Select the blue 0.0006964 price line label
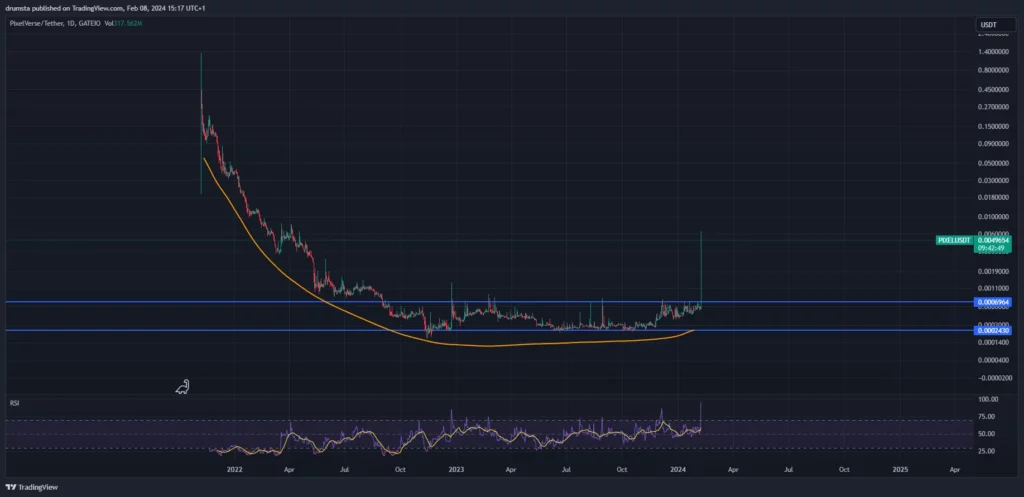The width and height of the screenshot is (1024, 497). (993, 302)
